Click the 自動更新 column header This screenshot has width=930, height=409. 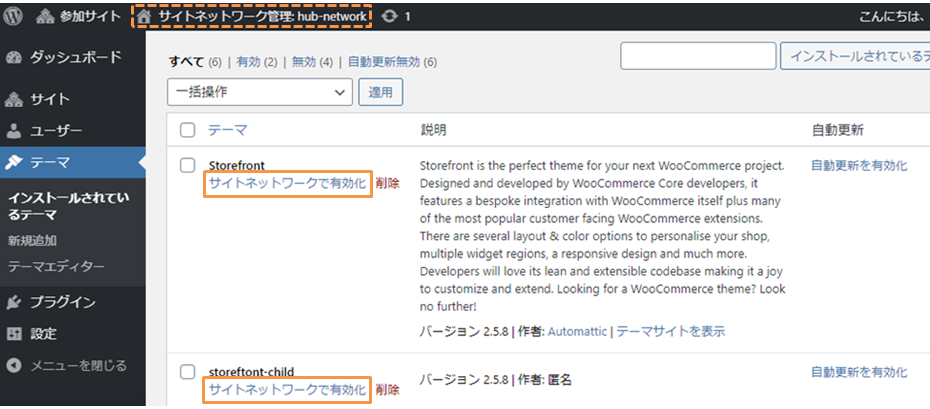(837, 130)
